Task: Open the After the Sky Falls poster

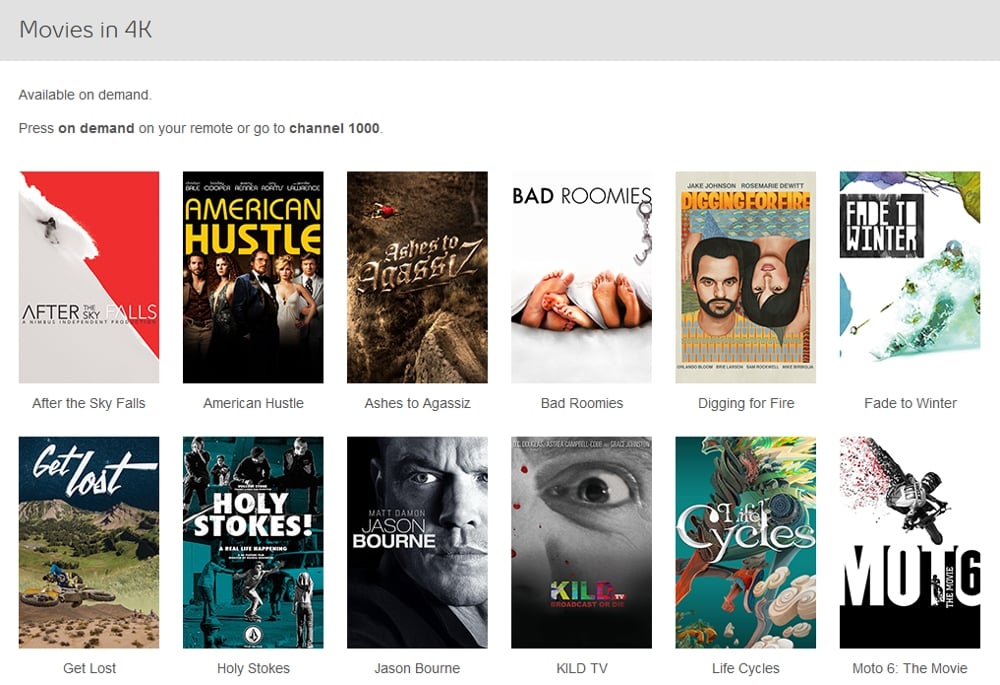Action: pyautogui.click(x=89, y=277)
